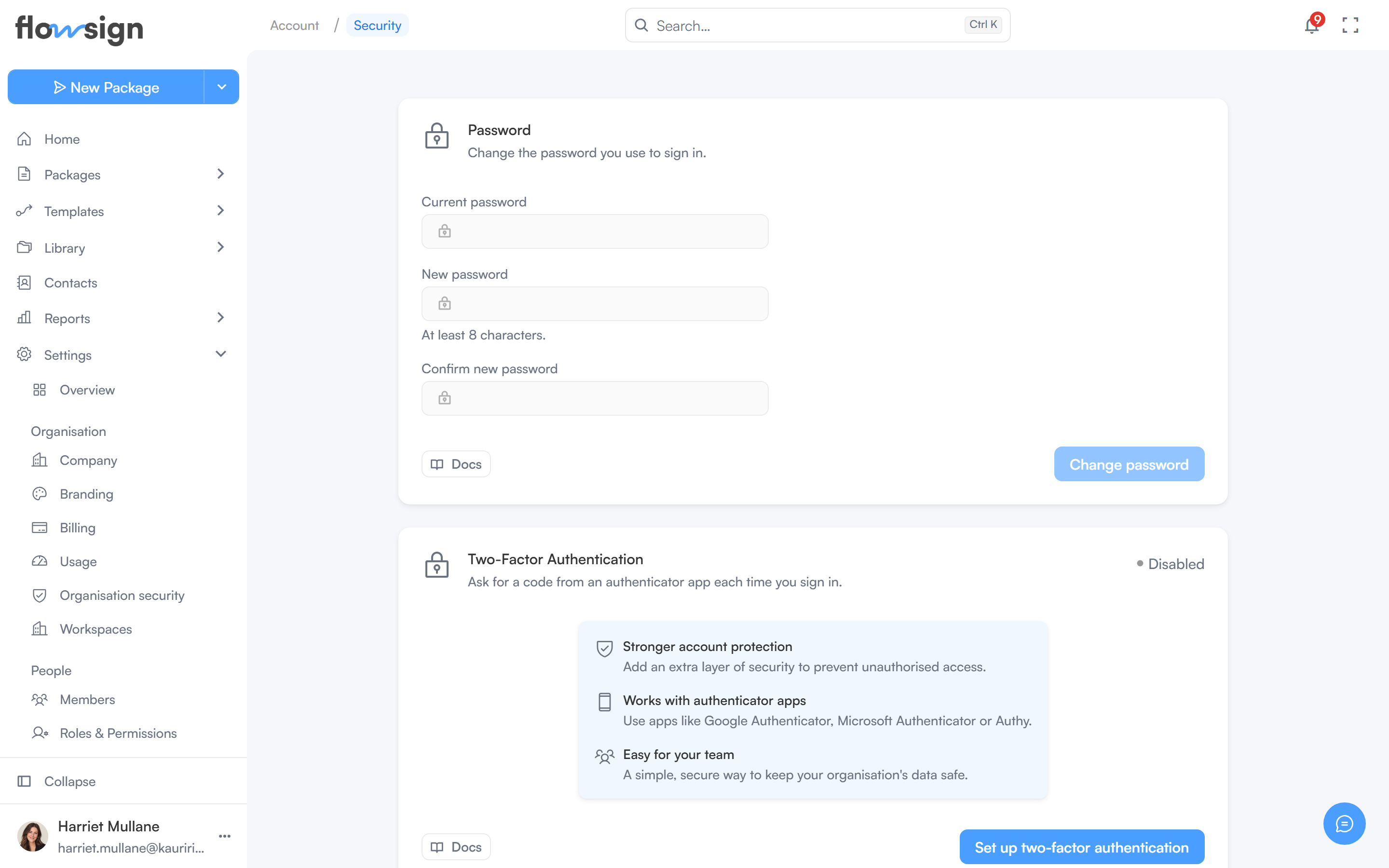The image size is (1389, 868).
Task: Focus the New password field
Action: (595, 304)
